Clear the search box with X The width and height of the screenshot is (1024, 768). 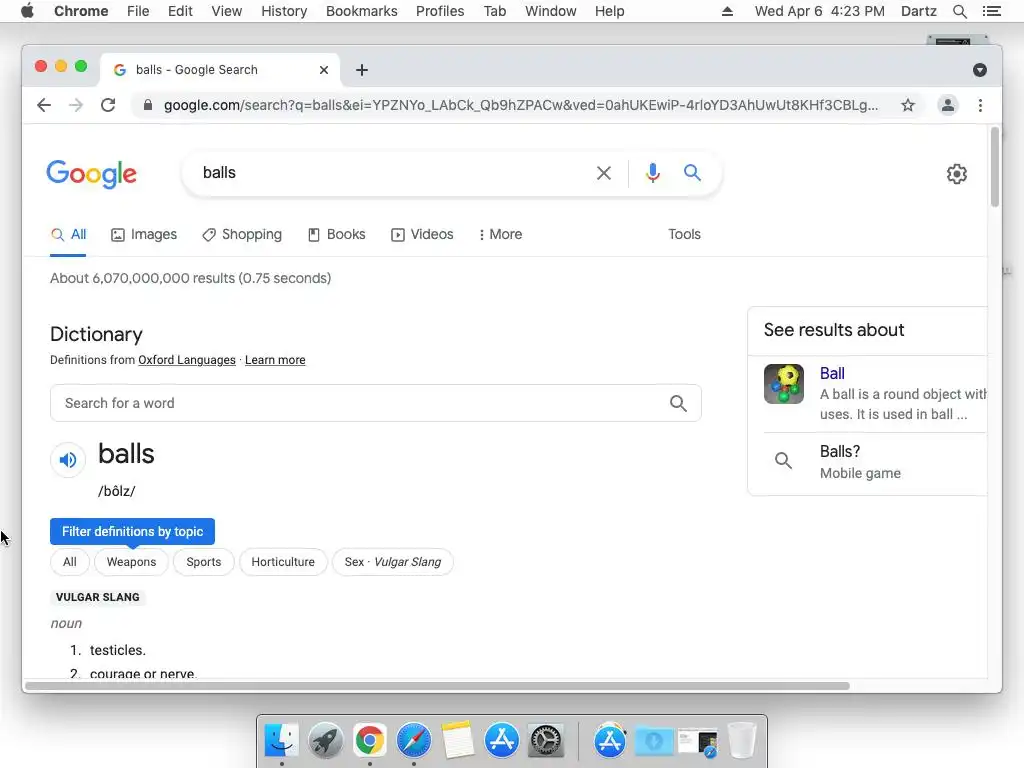tap(604, 173)
